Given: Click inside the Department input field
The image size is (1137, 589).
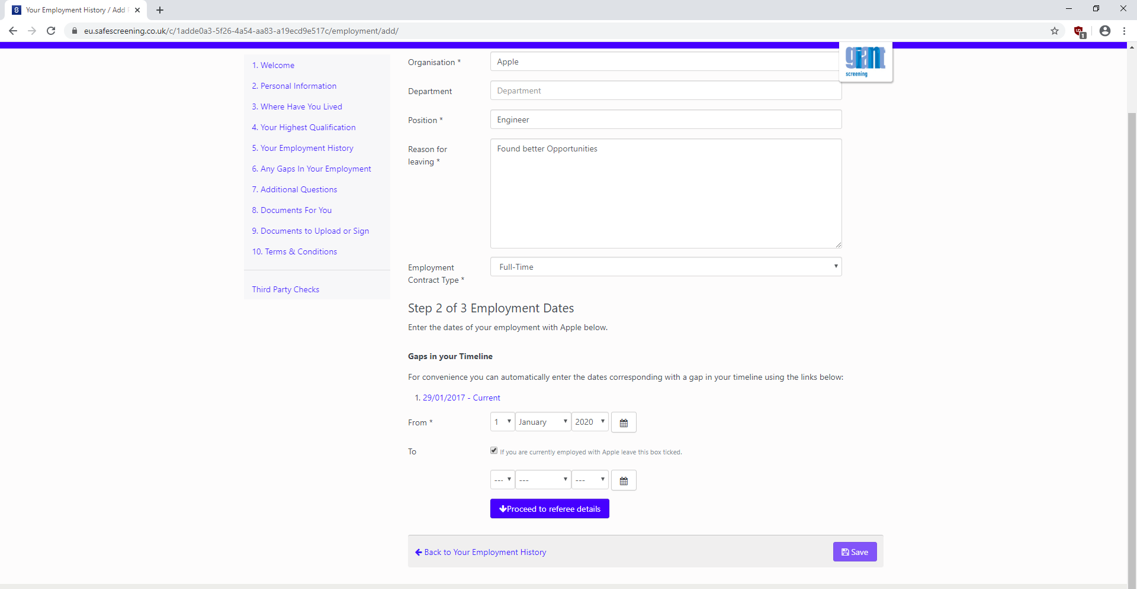Looking at the screenshot, I should pyautogui.click(x=665, y=91).
